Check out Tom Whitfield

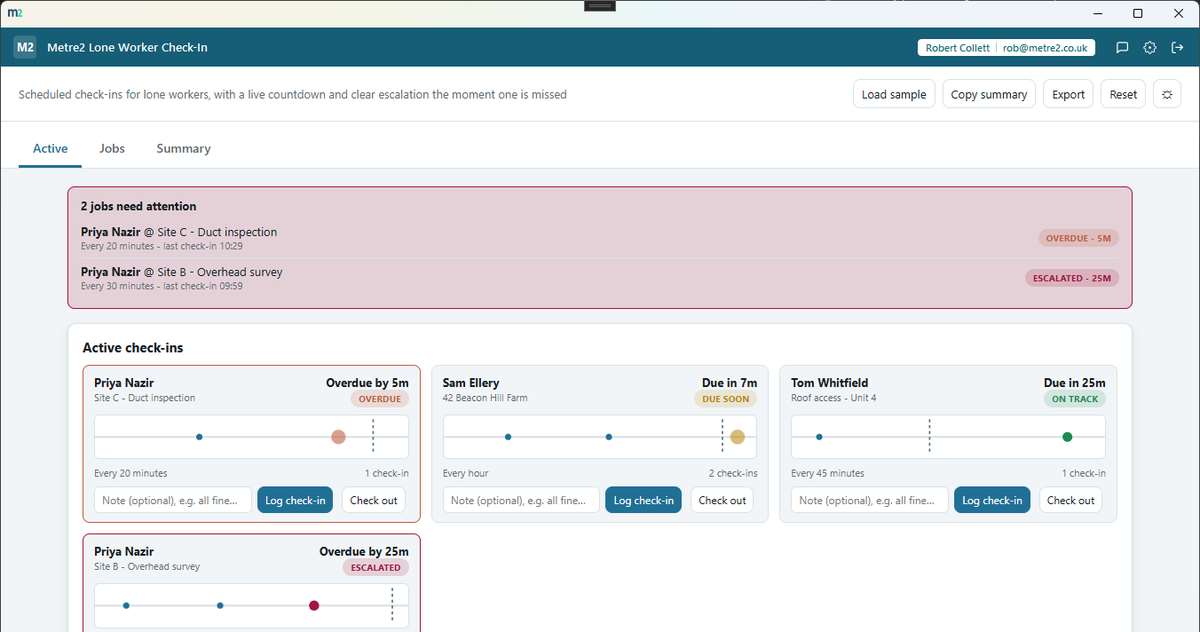point(1070,500)
